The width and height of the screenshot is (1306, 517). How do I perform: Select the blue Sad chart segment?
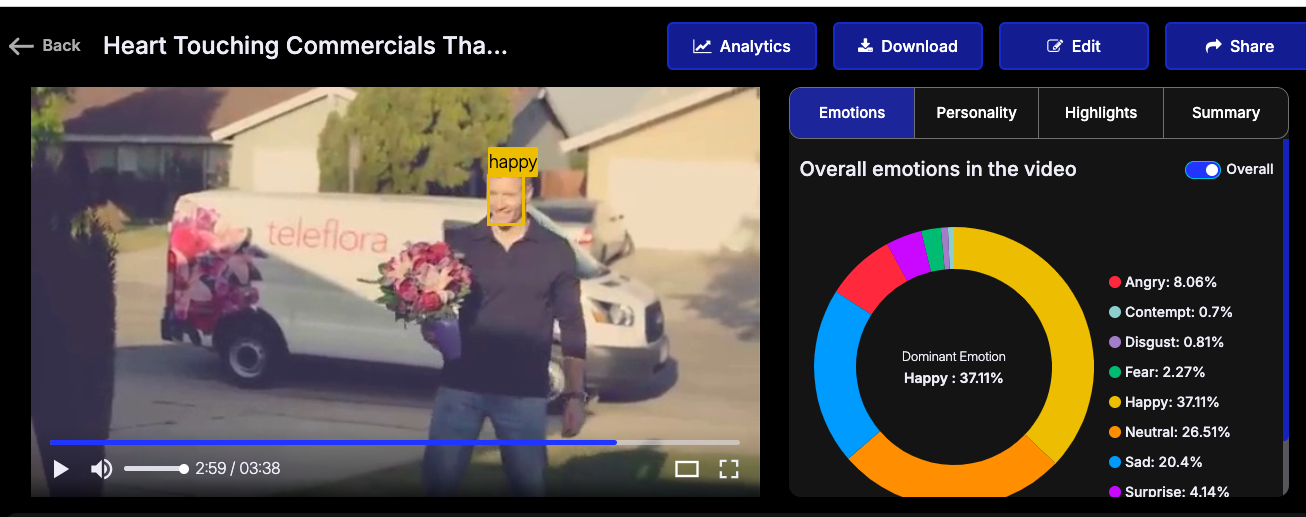(838, 375)
